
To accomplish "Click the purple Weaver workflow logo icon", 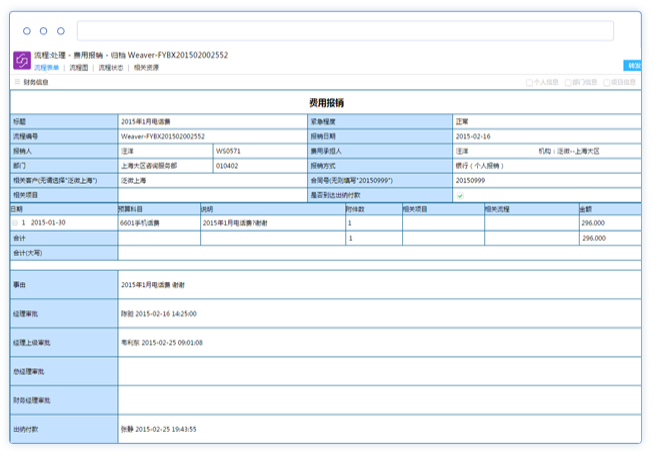I will point(21,60).
